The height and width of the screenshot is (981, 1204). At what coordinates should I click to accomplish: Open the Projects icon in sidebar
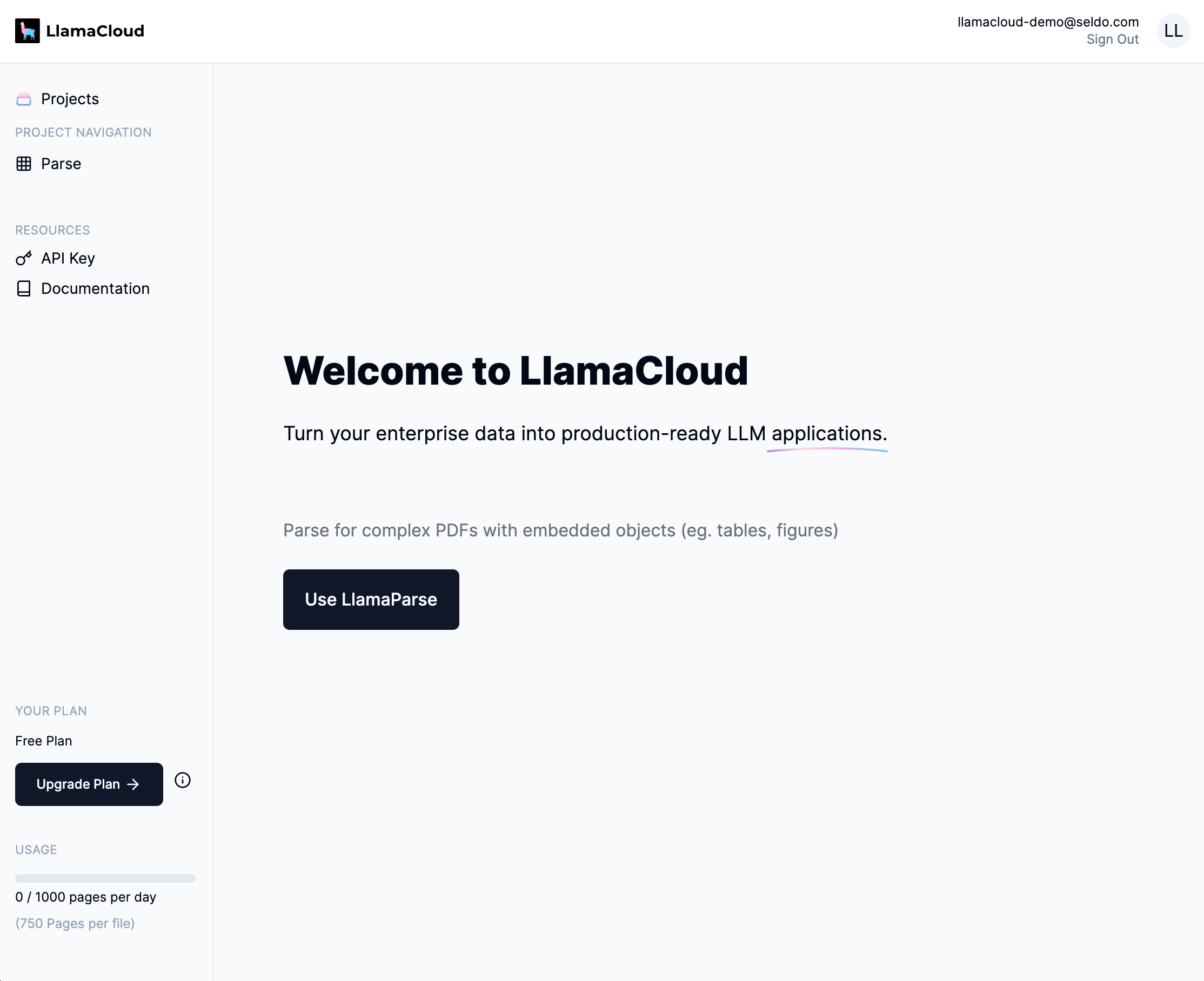coord(24,99)
